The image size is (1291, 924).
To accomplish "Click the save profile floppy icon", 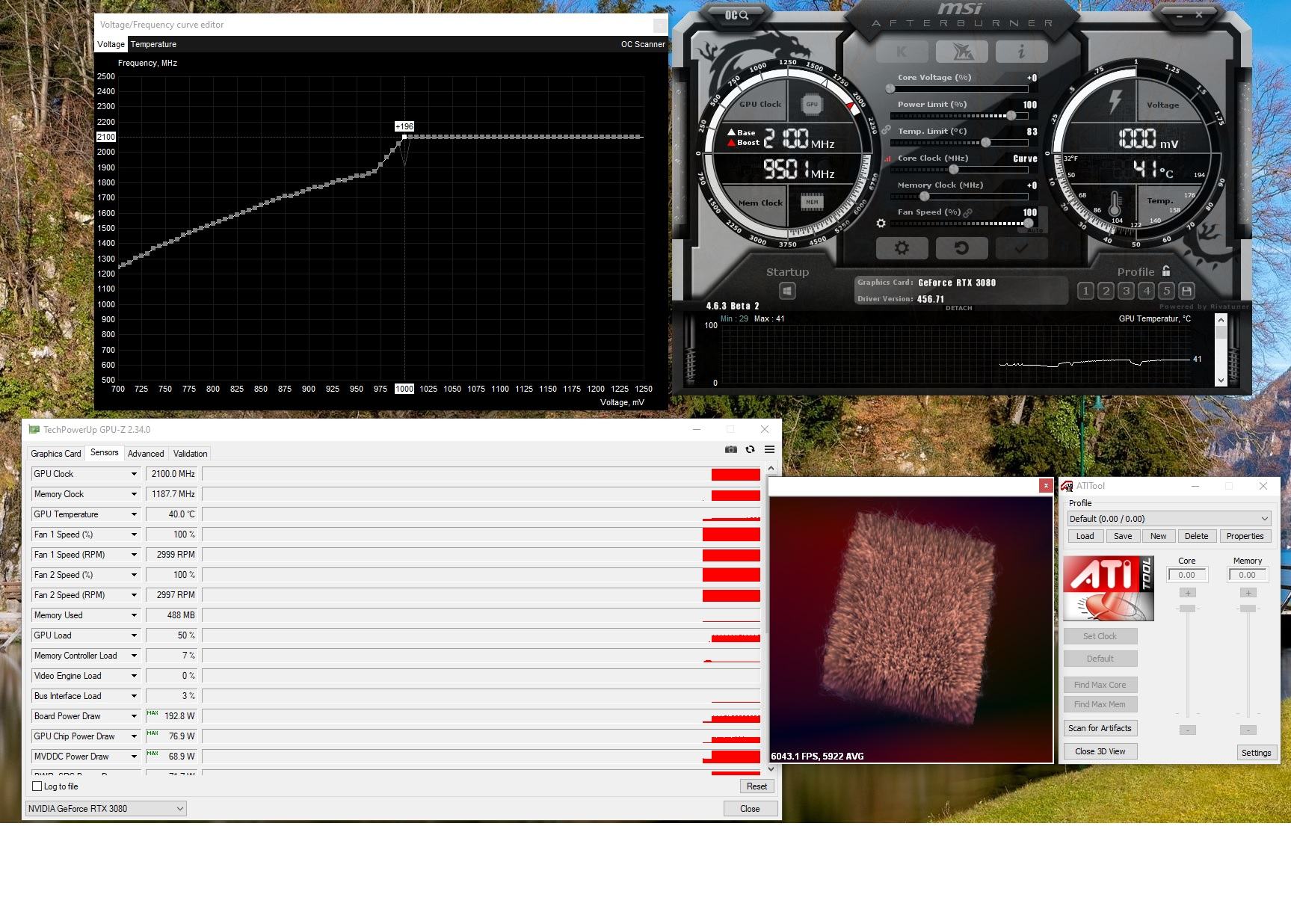I will (1186, 291).
